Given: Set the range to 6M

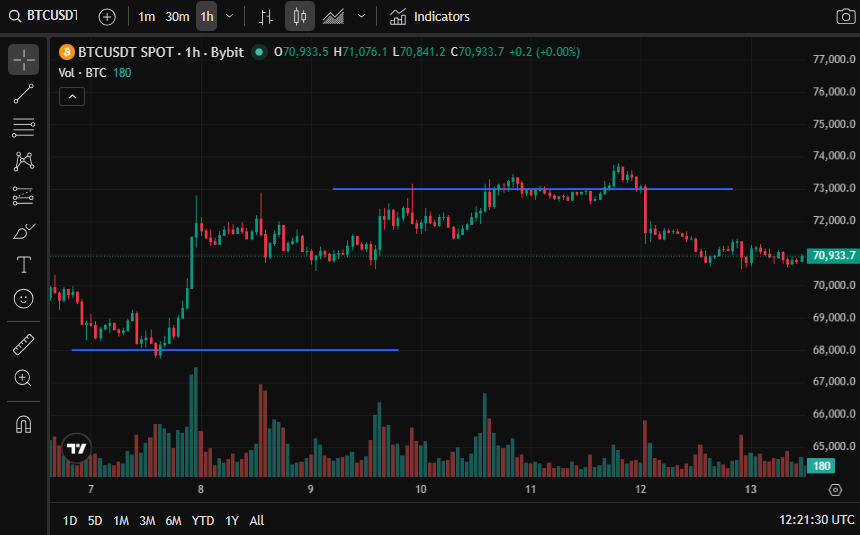Looking at the screenshot, I should click(x=173, y=521).
